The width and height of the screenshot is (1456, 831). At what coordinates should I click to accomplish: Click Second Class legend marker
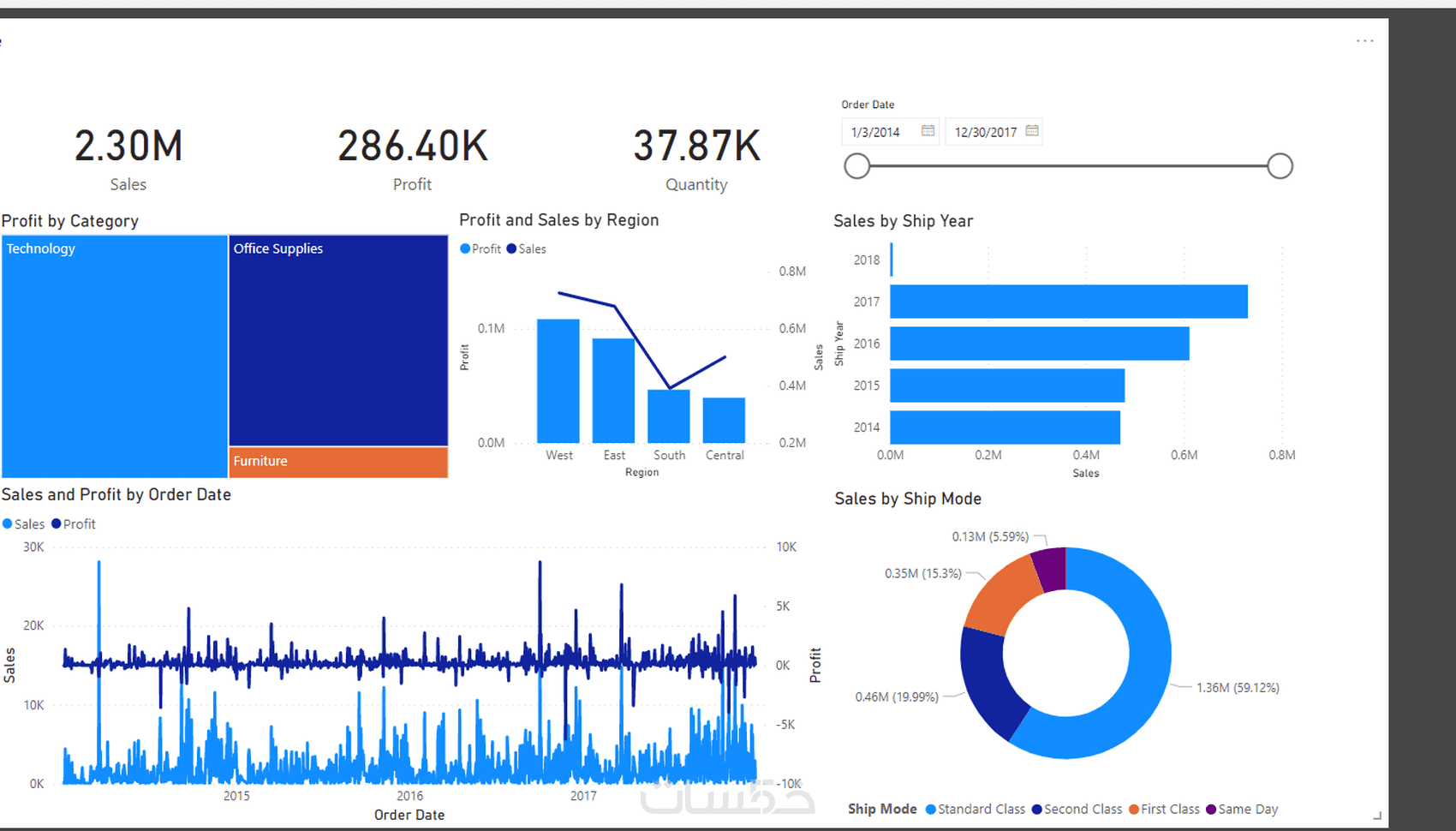coord(1037,810)
